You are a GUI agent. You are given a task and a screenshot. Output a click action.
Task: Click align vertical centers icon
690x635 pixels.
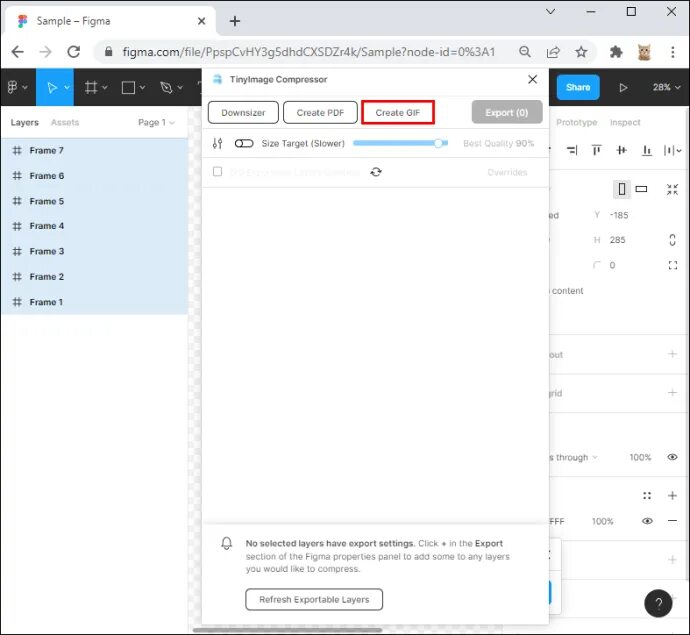click(621, 150)
